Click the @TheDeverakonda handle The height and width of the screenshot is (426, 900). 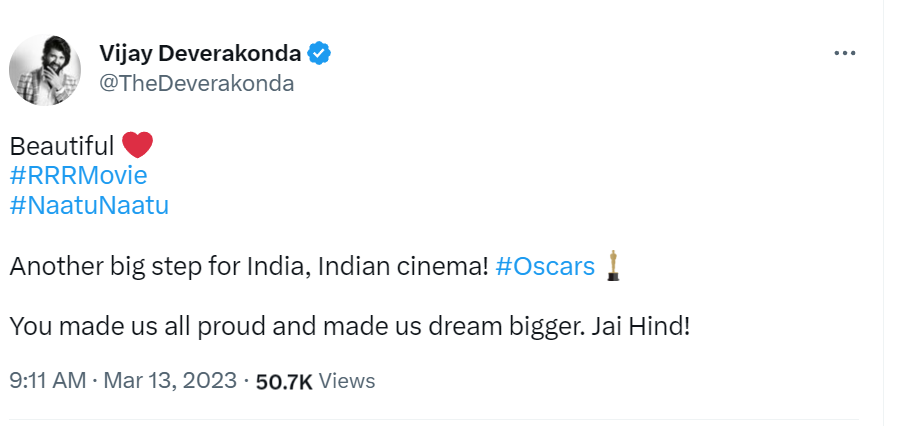tap(196, 83)
